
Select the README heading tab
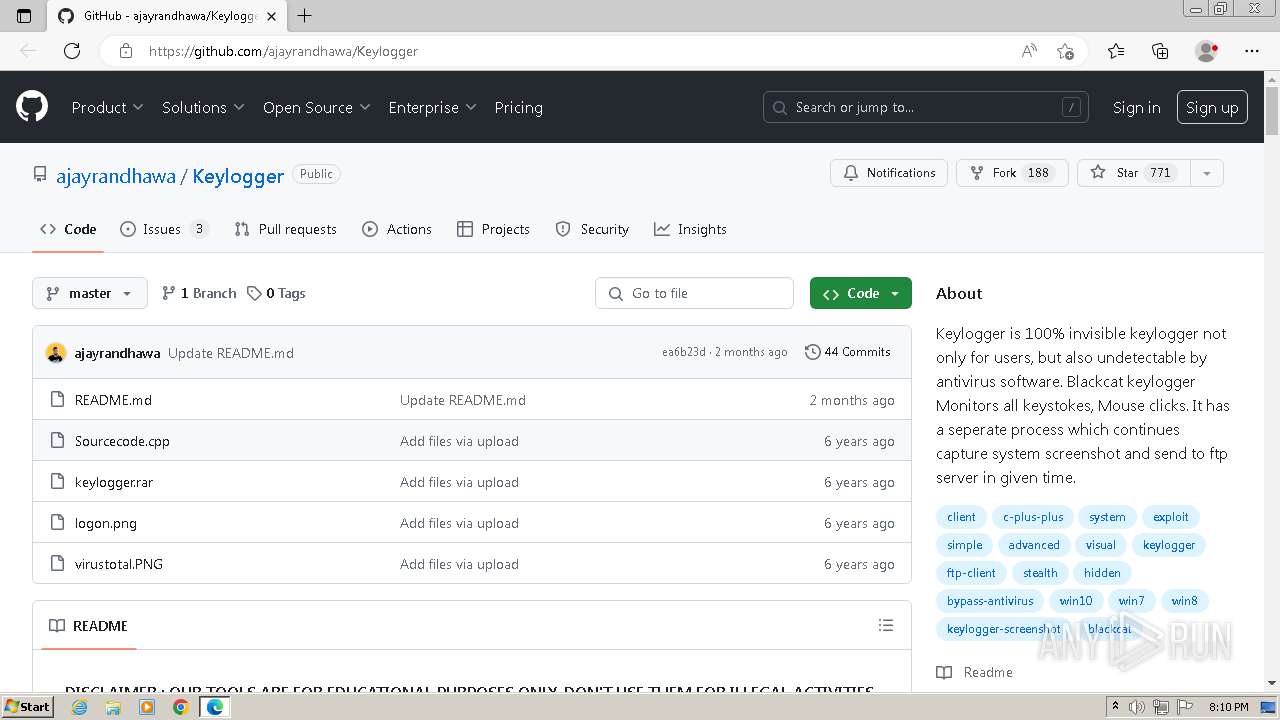click(89, 626)
